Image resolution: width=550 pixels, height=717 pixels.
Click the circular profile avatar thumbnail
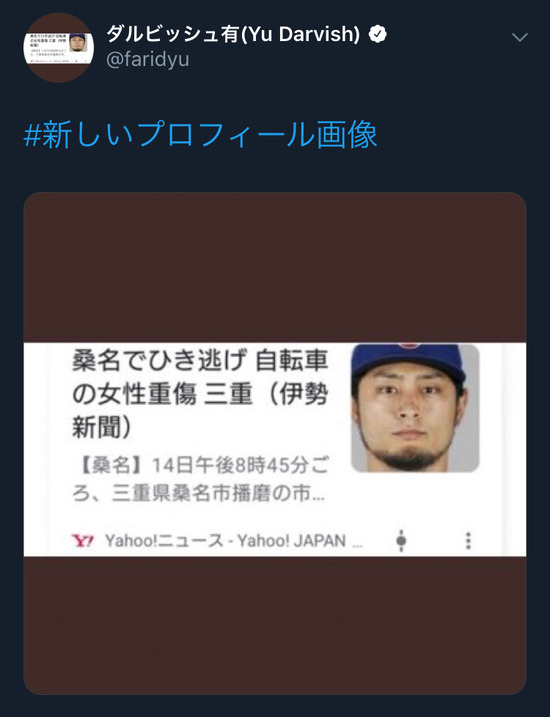tap(59, 48)
